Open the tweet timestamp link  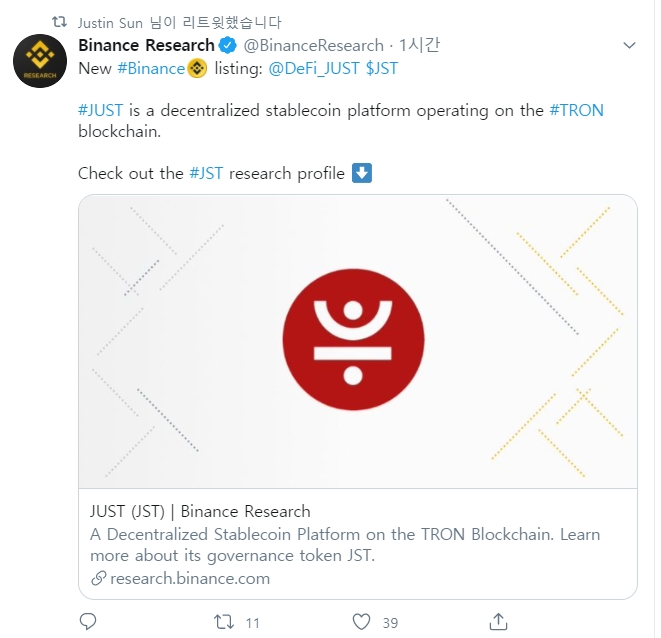click(419, 45)
